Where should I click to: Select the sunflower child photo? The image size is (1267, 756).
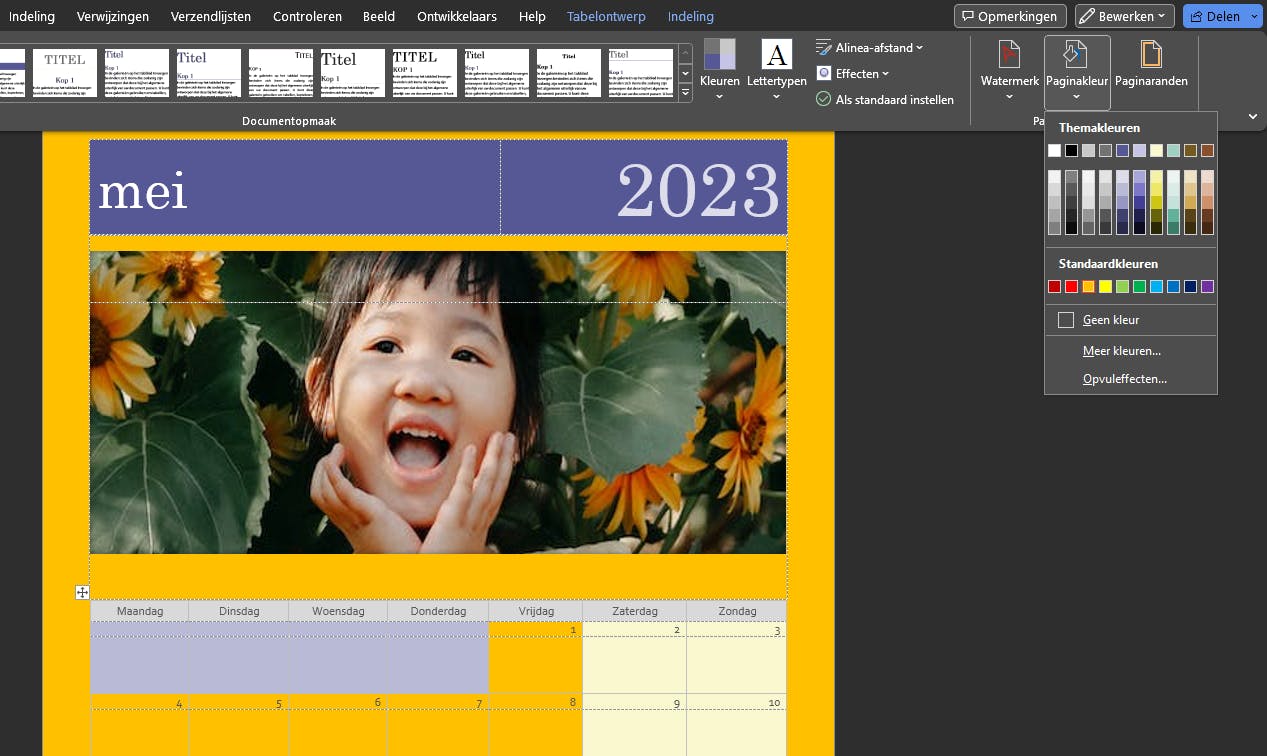438,402
